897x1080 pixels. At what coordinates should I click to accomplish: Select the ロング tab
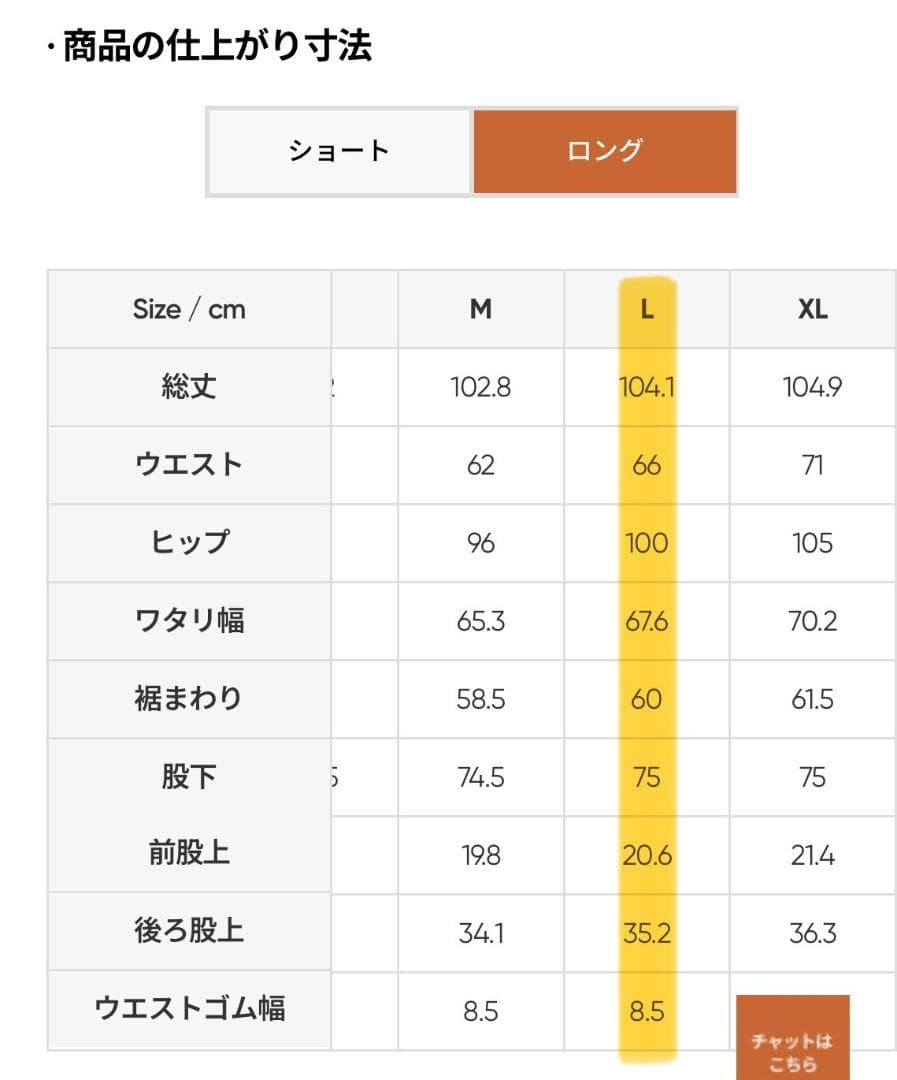click(x=603, y=150)
